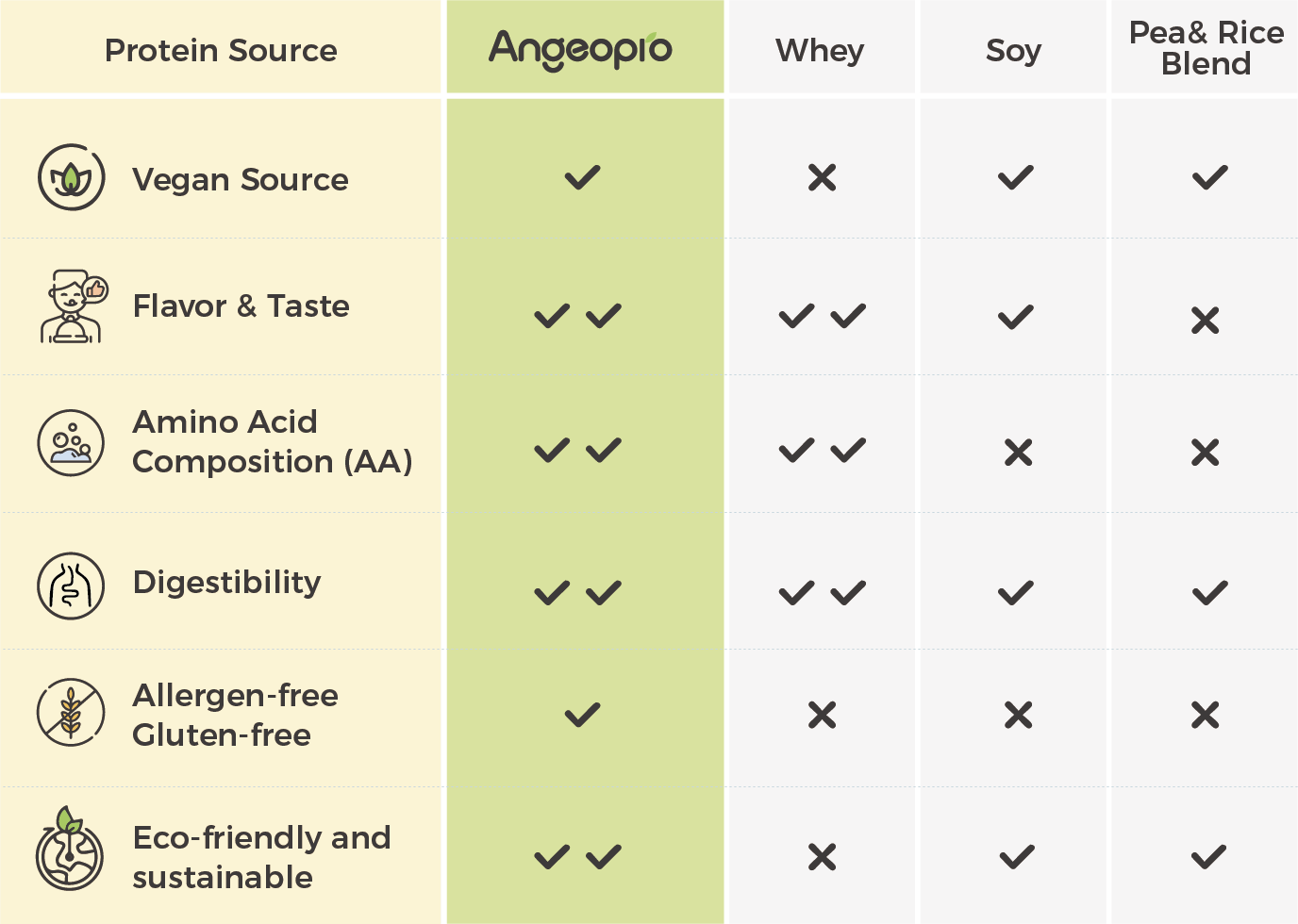Click the Digestibility stomach icon
The image size is (1298, 924).
coord(71,586)
